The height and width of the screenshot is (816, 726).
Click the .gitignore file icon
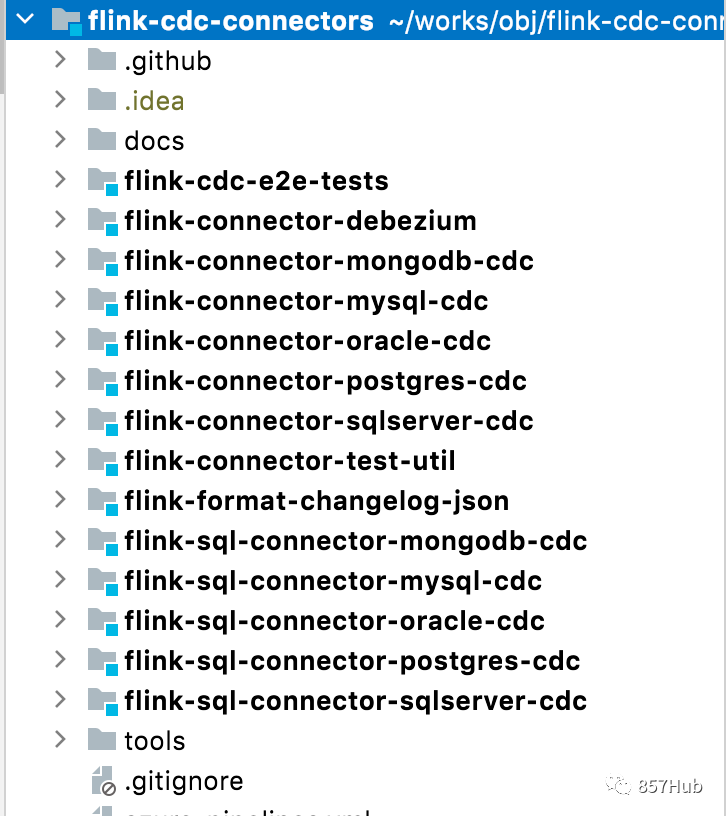[x=103, y=781]
